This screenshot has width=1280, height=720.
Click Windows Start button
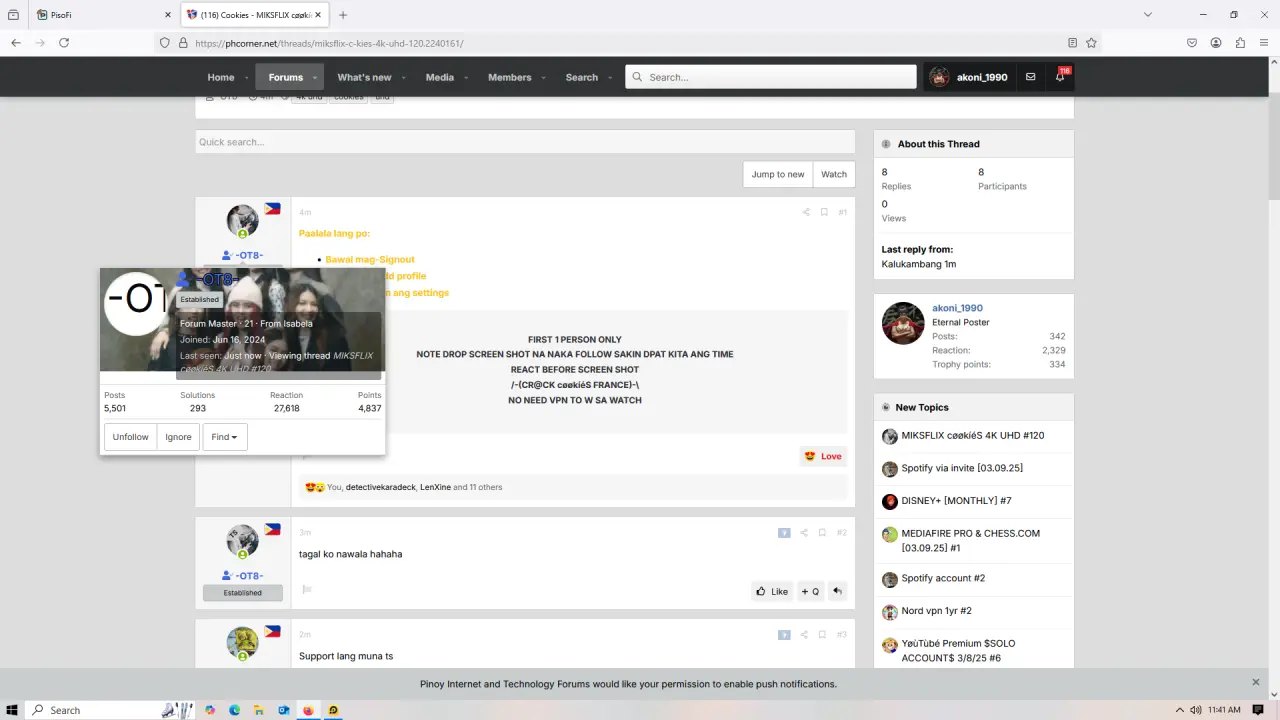pyautogui.click(x=12, y=710)
